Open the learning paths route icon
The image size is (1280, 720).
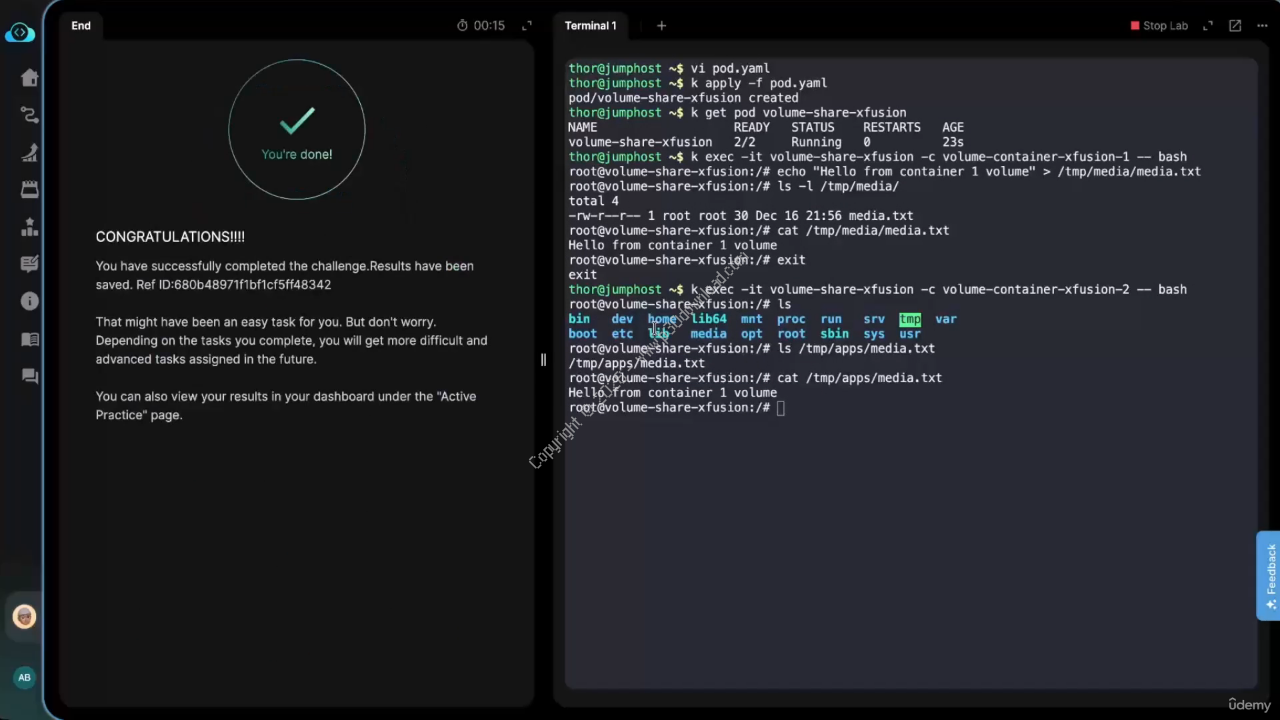(x=29, y=115)
